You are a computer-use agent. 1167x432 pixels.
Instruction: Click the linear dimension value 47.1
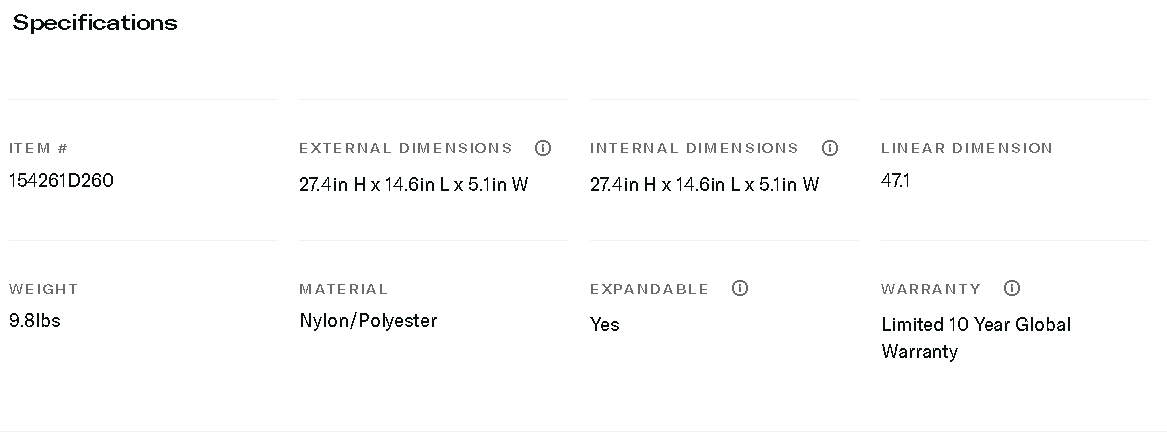point(895,181)
